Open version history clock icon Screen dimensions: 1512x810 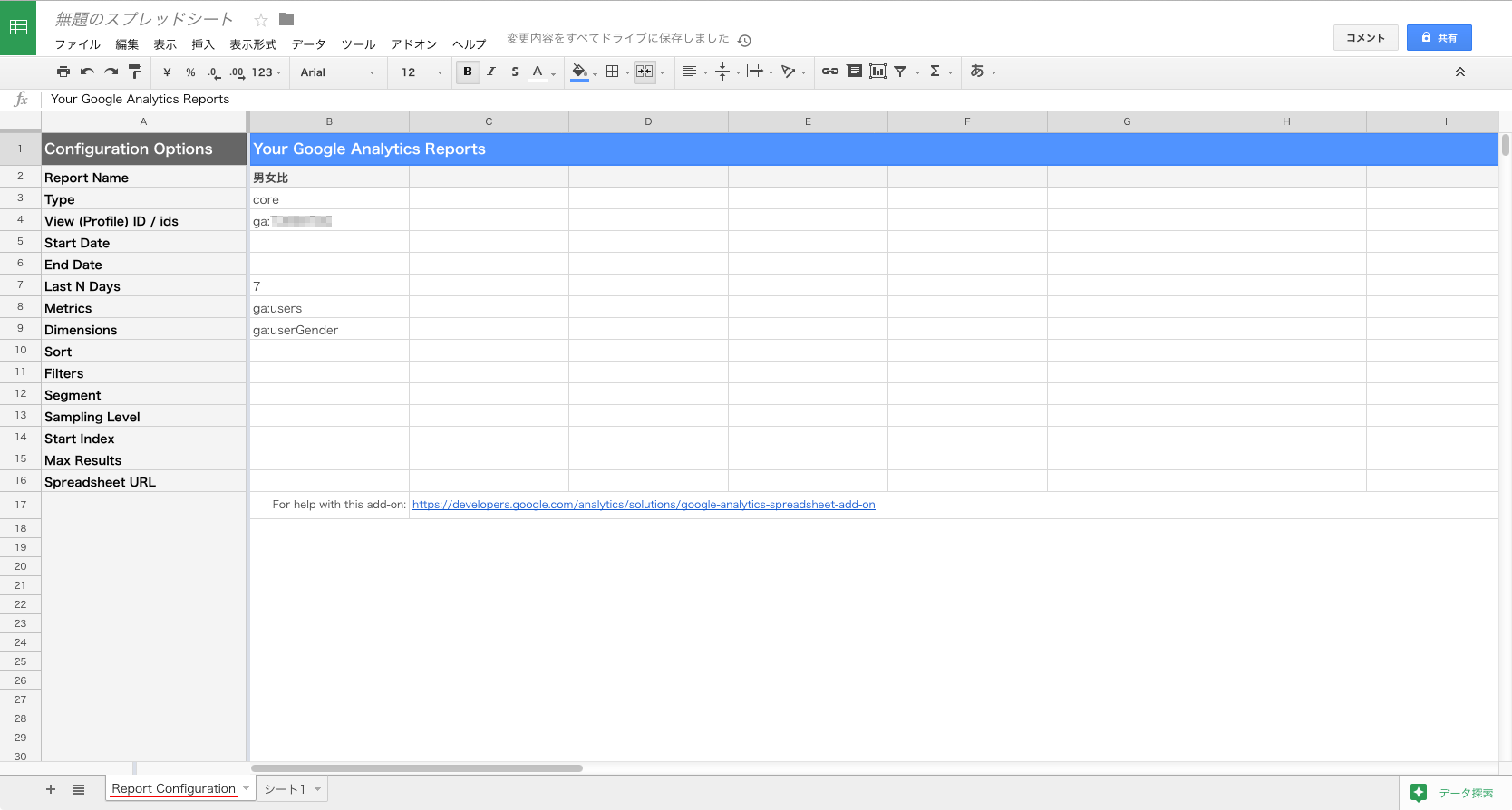coord(744,40)
